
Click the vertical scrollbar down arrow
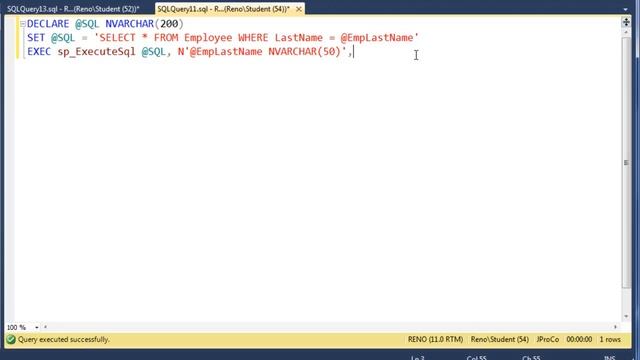coord(626,316)
